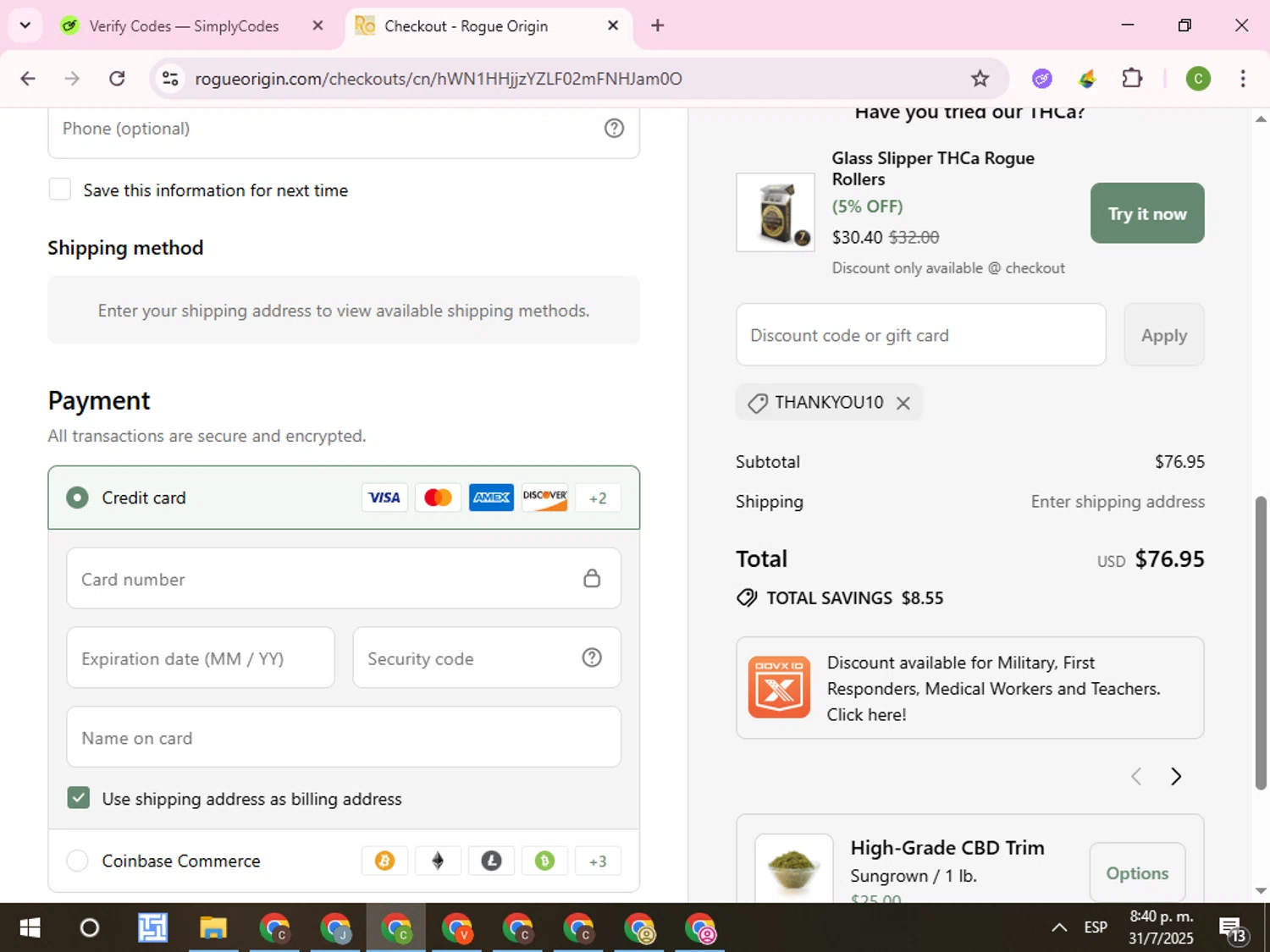Click the Name on card field
Image resolution: width=1270 pixels, height=952 pixels.
point(344,737)
